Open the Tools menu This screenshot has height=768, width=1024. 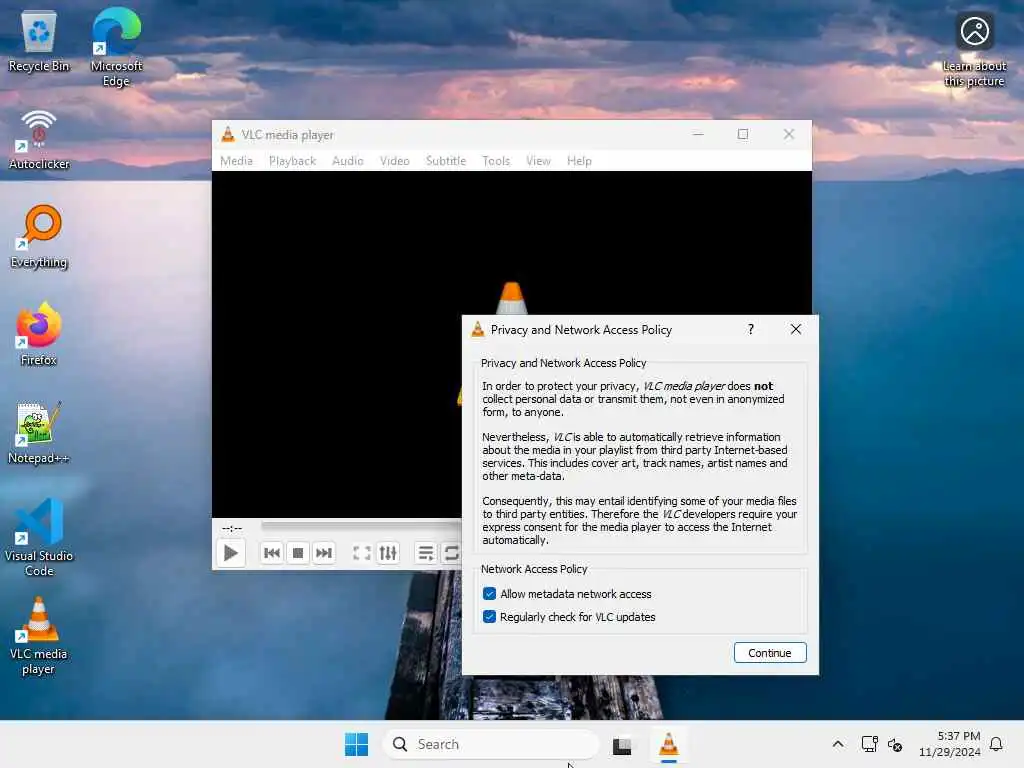[x=496, y=161]
